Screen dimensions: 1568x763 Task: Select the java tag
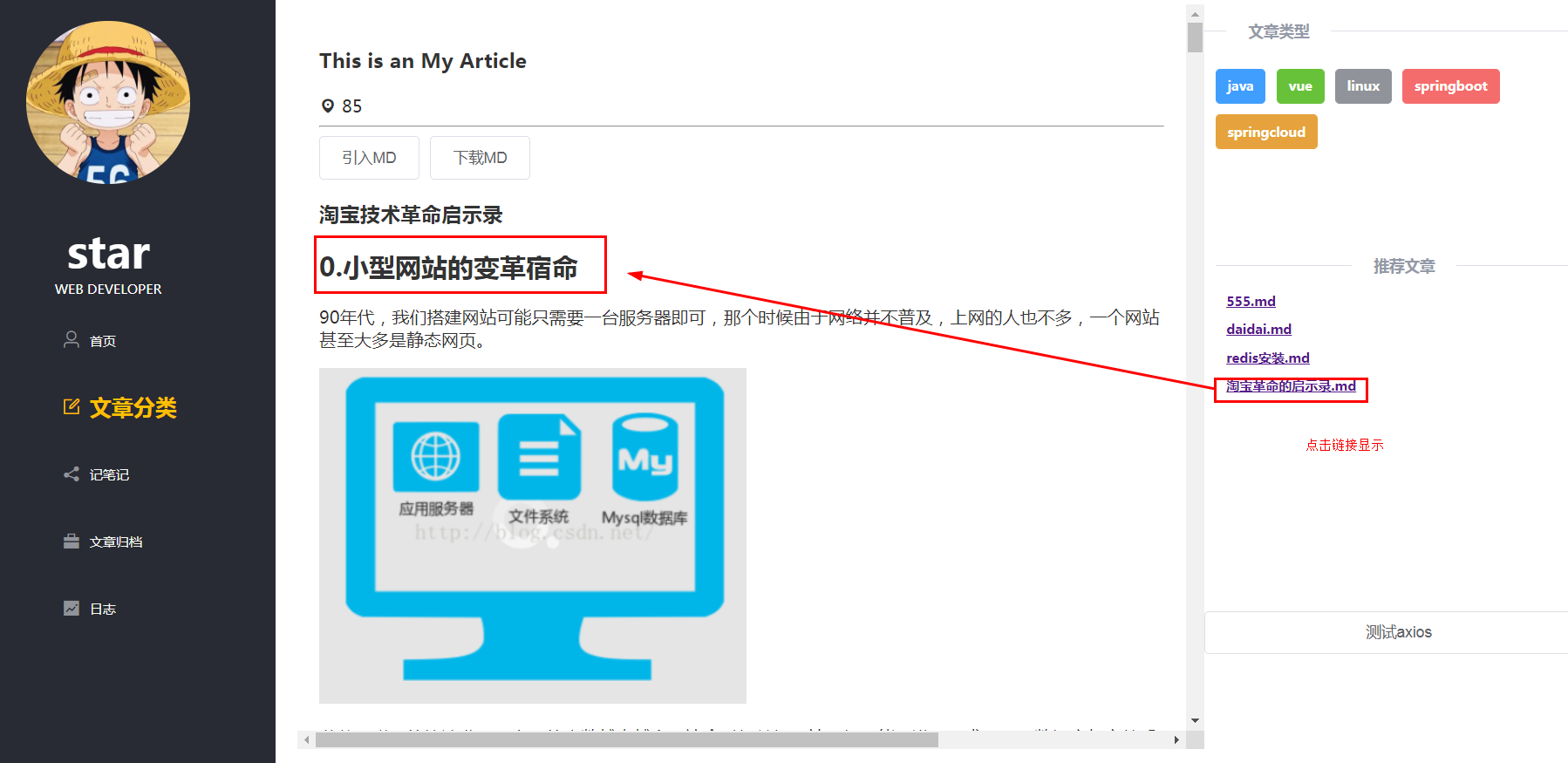[x=1240, y=86]
